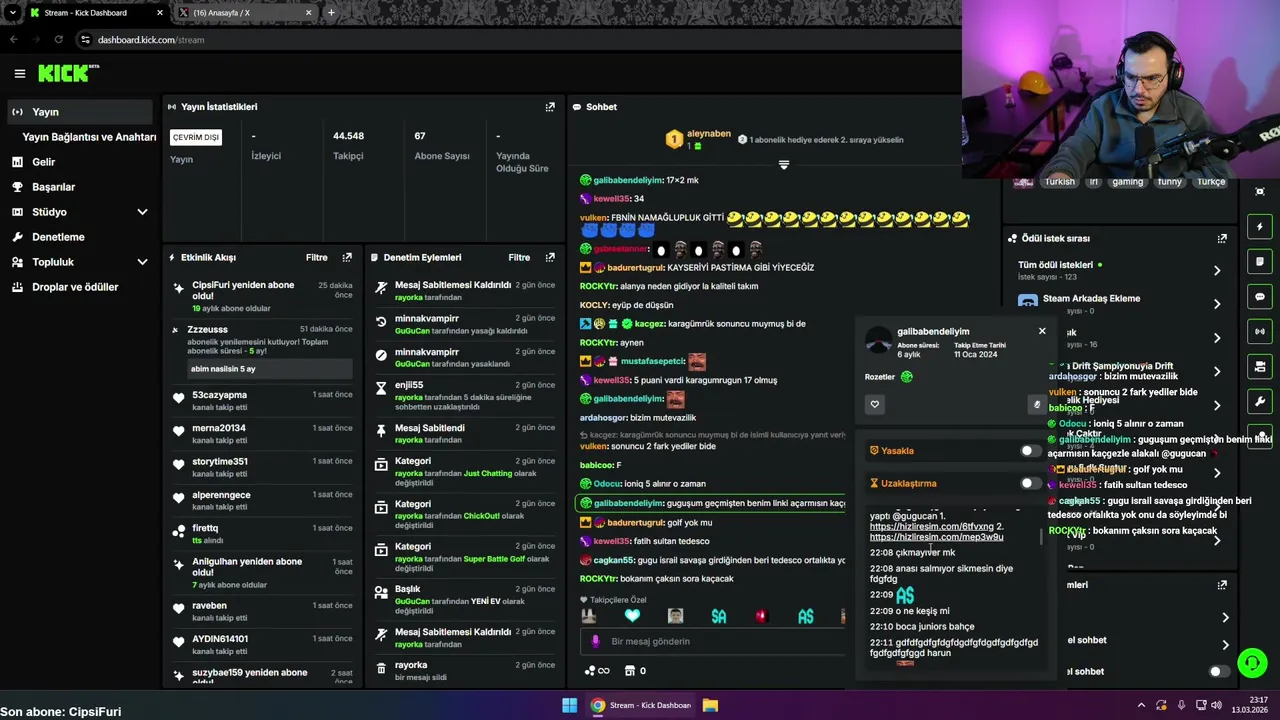Open hizliresim.com/6tfvxng link

click(x=932, y=527)
